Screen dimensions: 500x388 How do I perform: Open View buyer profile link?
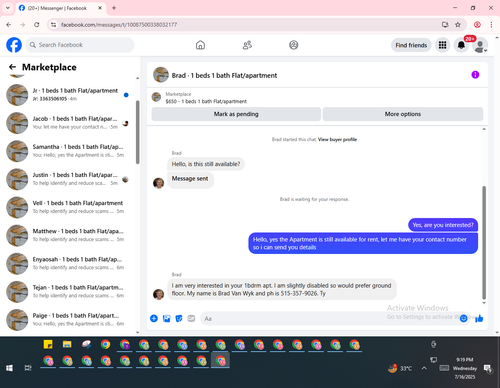337,139
